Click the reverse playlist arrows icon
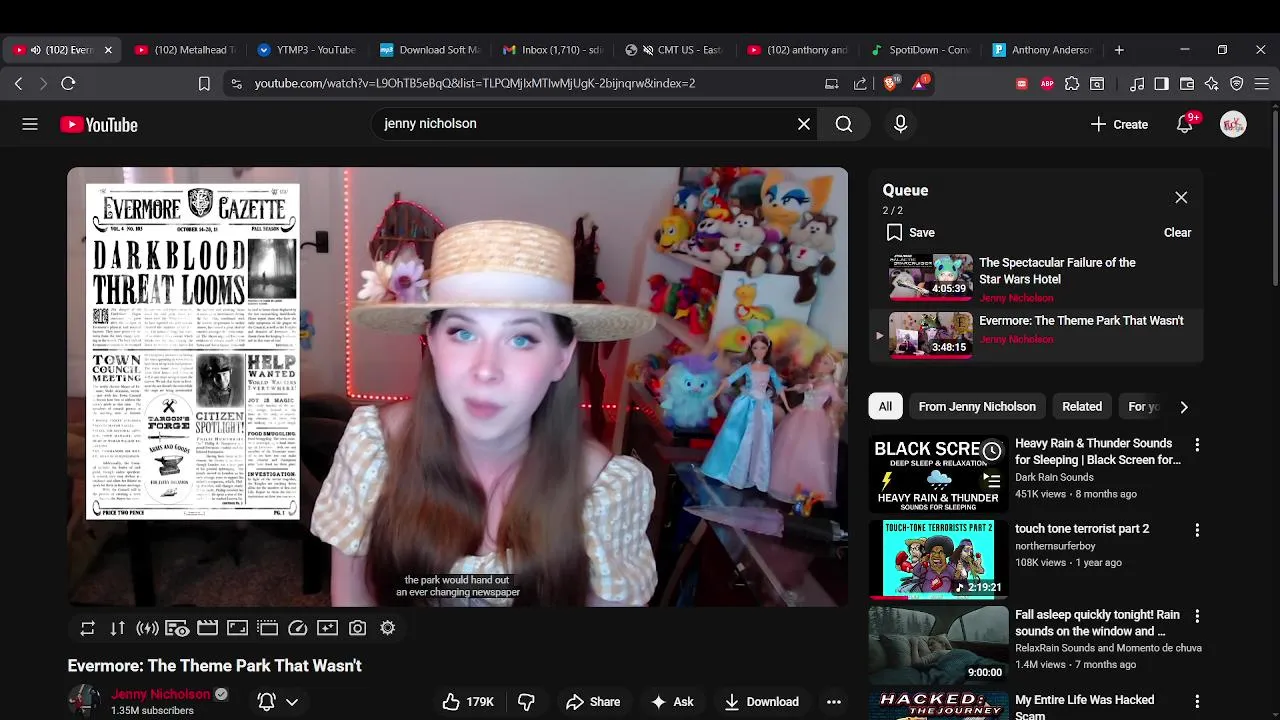The width and height of the screenshot is (1280, 720). pyautogui.click(x=118, y=628)
